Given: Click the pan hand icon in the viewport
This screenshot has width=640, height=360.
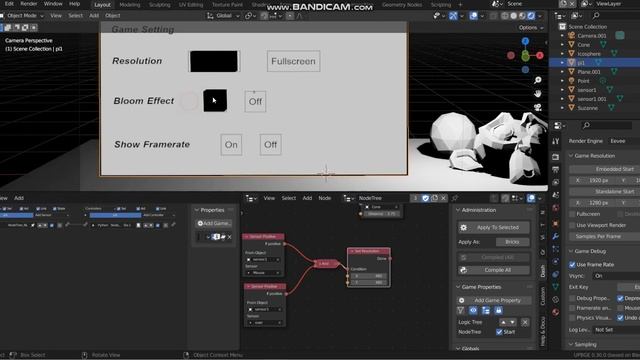Looking at the screenshot, I should point(538,93).
